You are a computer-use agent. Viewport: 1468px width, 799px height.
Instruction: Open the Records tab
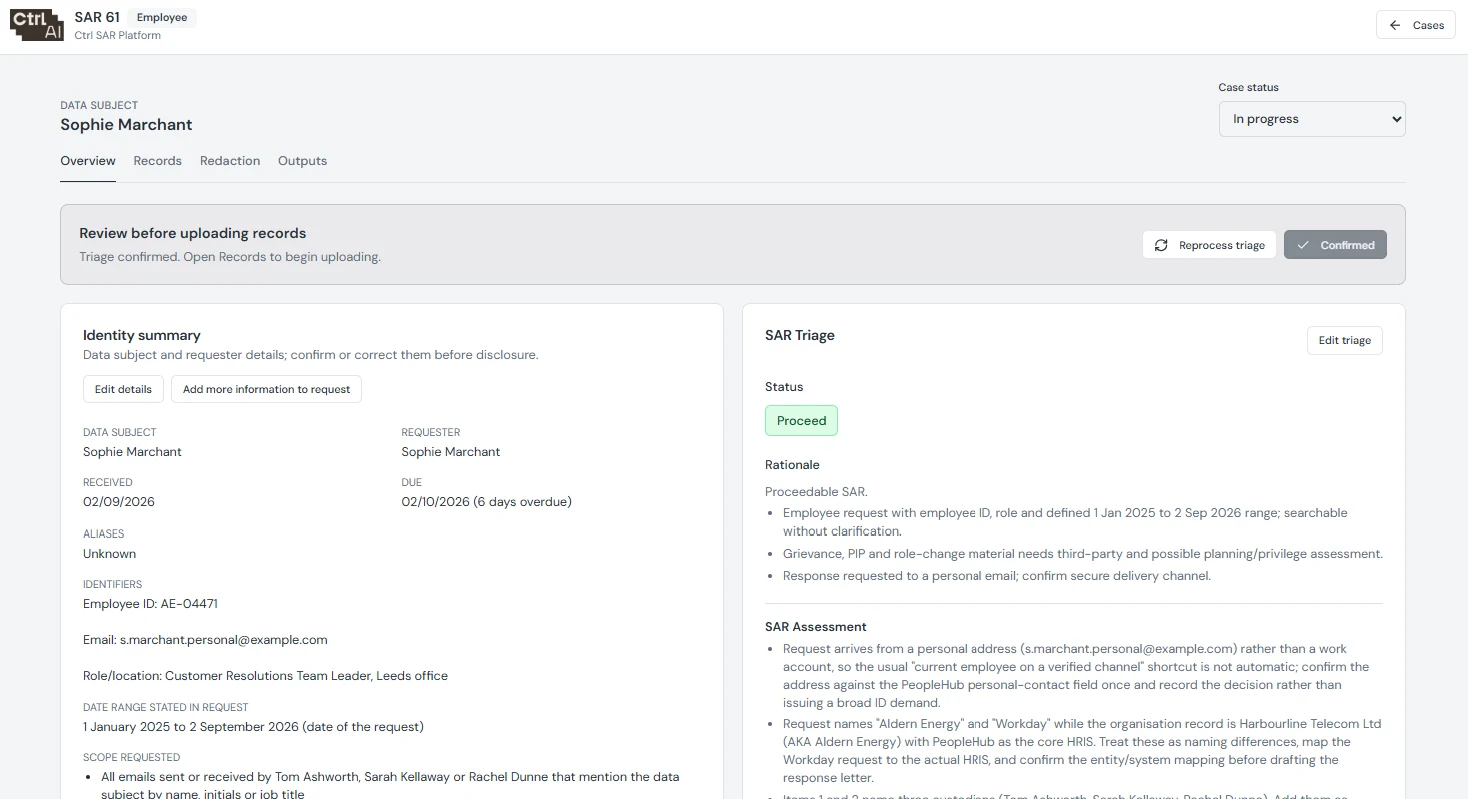click(x=158, y=161)
